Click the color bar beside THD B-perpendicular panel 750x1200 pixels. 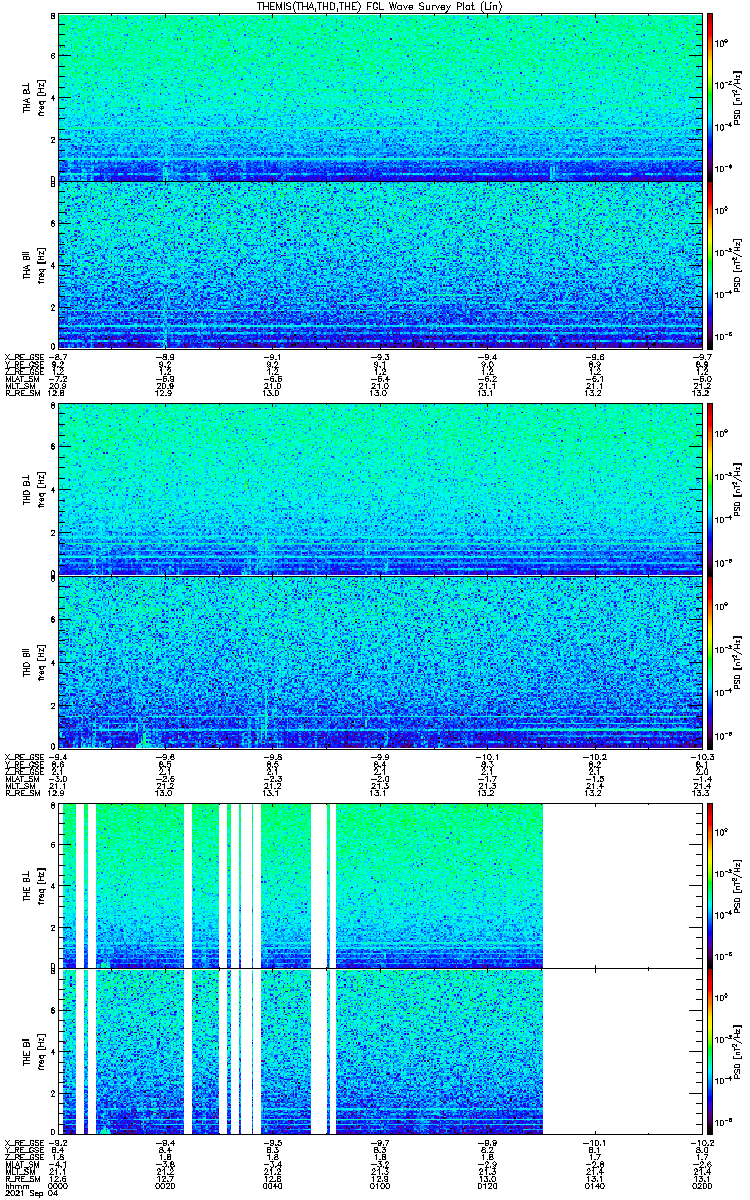coord(709,490)
